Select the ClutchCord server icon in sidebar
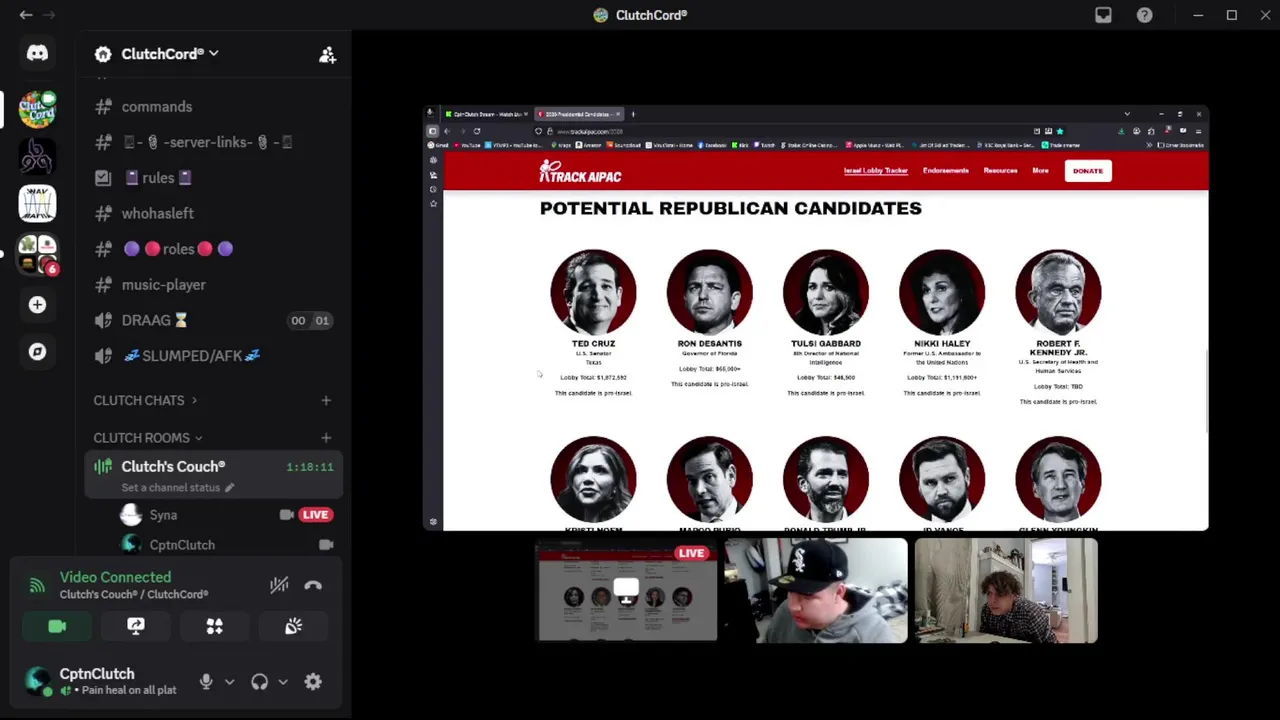The height and width of the screenshot is (720, 1280). pyautogui.click(x=37, y=108)
